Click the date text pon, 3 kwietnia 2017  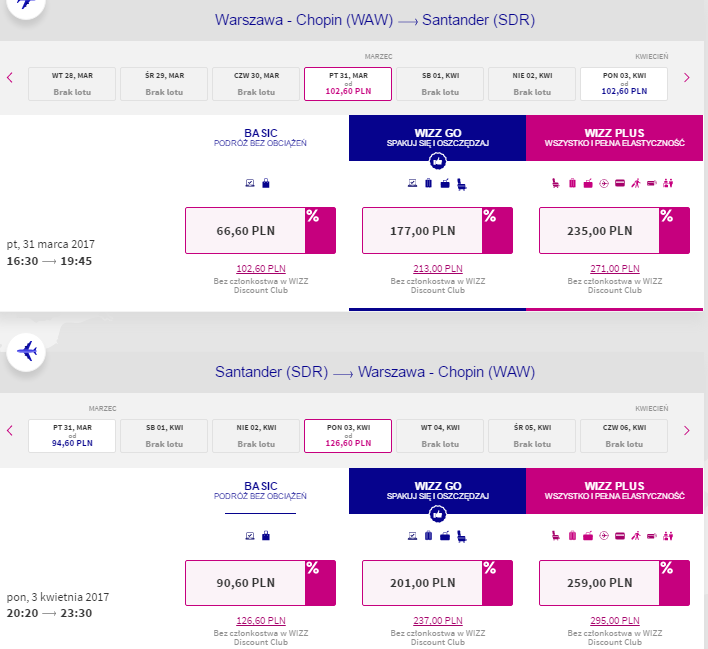tap(58, 597)
